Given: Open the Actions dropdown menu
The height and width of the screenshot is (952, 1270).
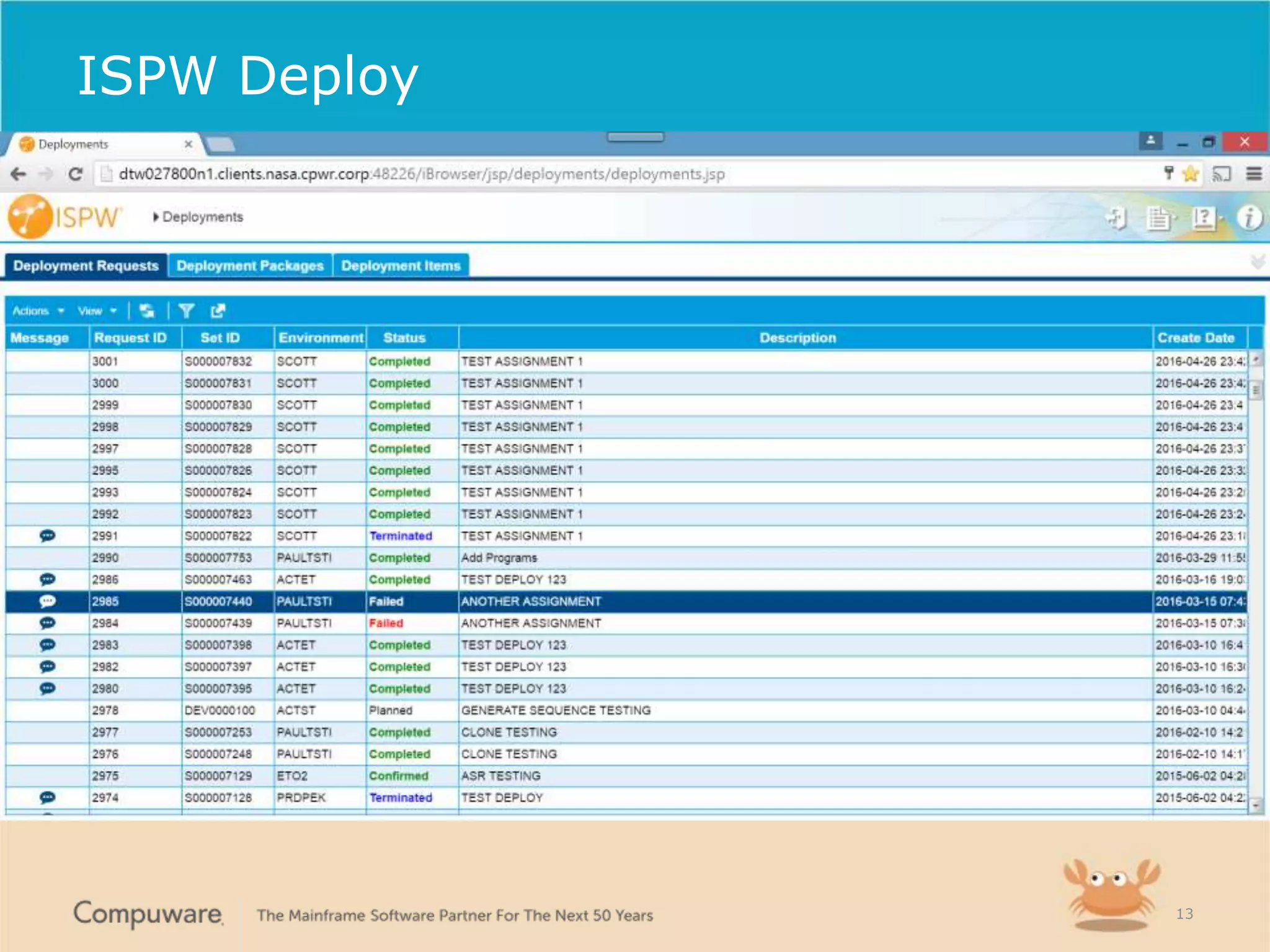Looking at the screenshot, I should click(x=38, y=311).
